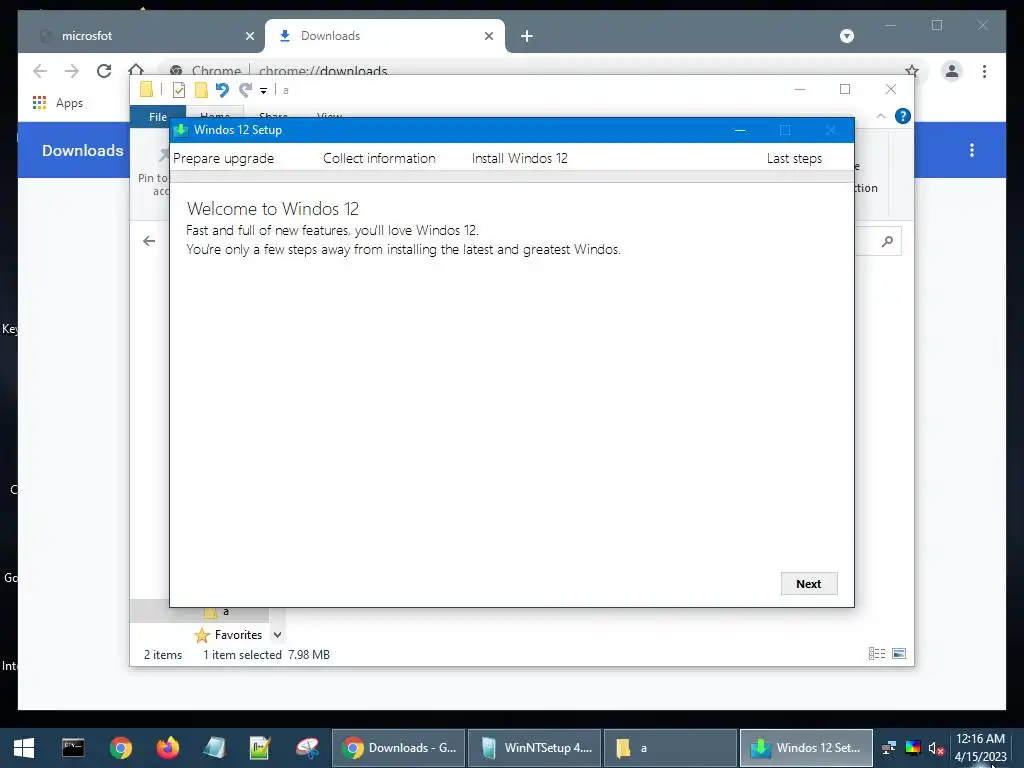This screenshot has width=1024, height=768.
Task: Click the blue Undo arrow in Explorer toolbar
Action: 222,90
